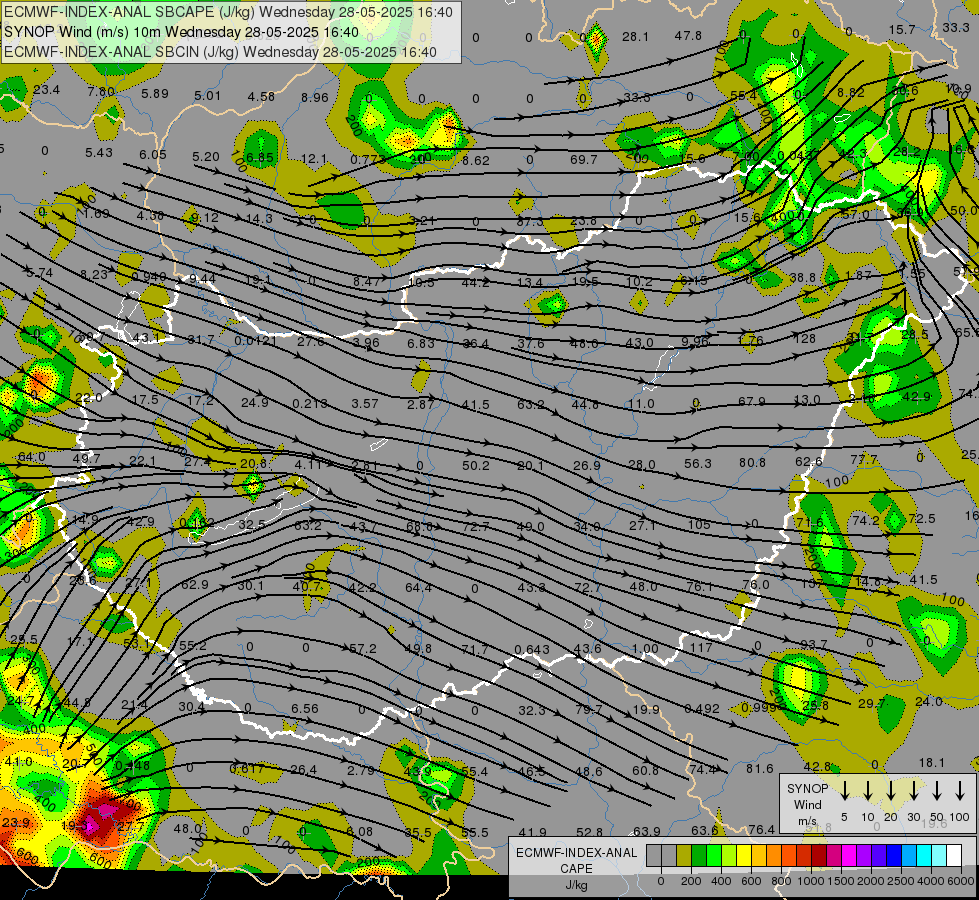The width and height of the screenshot is (979, 900).
Task: Click the map value 49.7
Action: [x=87, y=459]
